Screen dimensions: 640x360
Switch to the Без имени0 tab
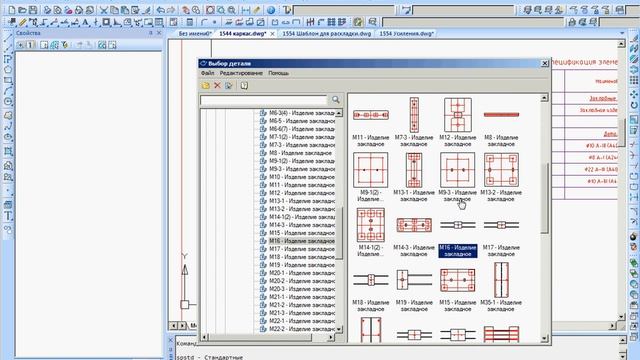[195, 34]
